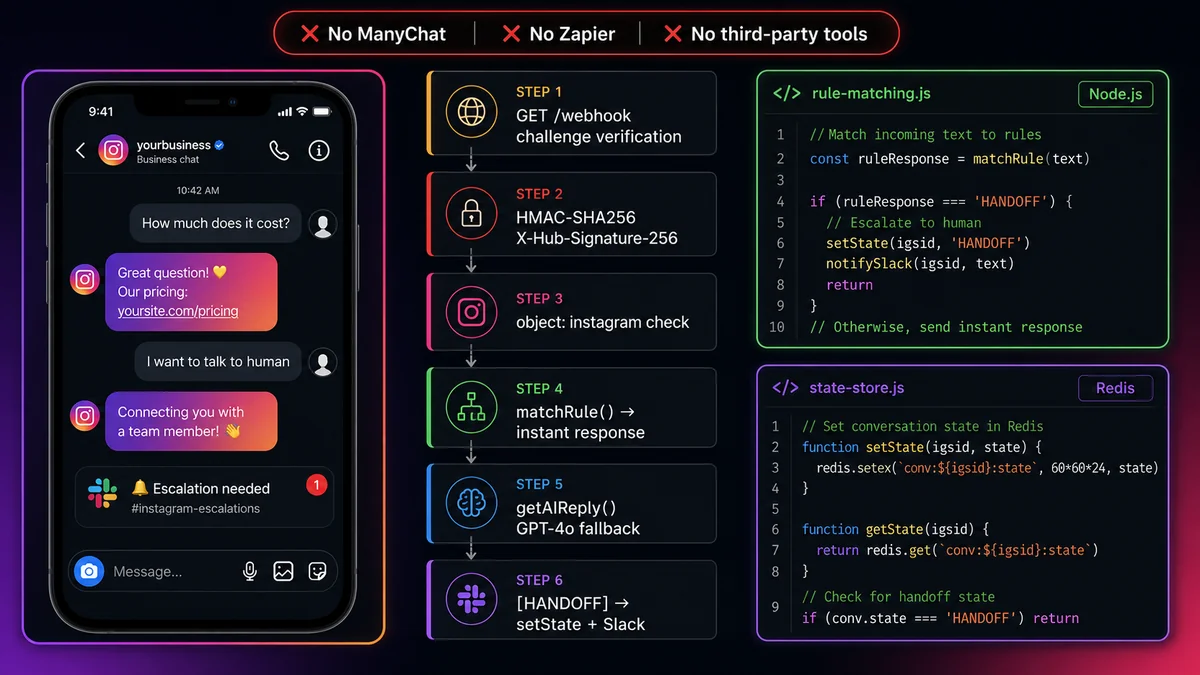Screen dimensions: 1200x675
Task: Click code line 'setState(igsid, 'HANDOFF')' in rule-matching.js
Action: (x=928, y=243)
